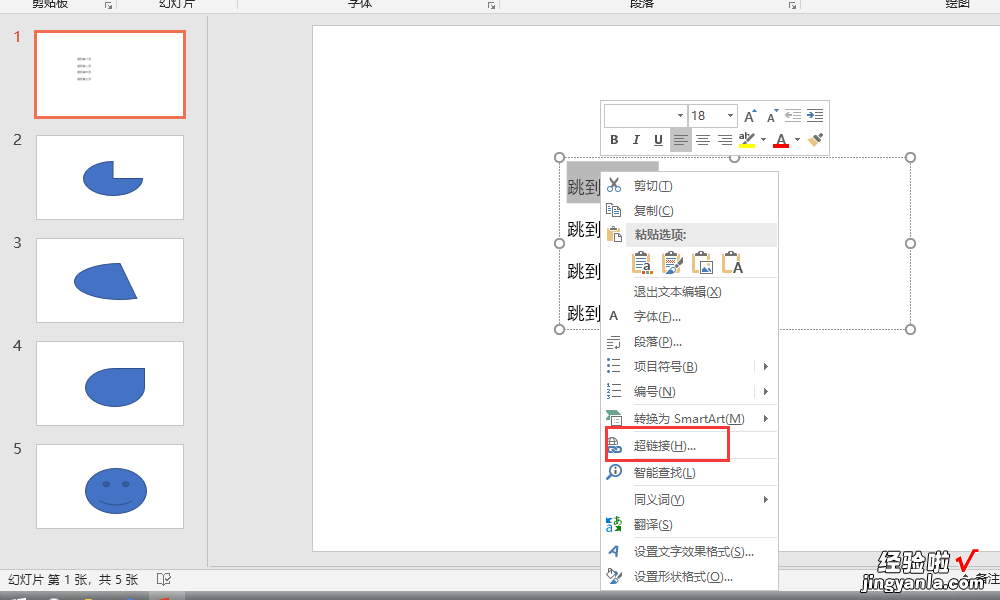Click the SmartArt convert icon
This screenshot has width=1000, height=600.
coord(614,418)
